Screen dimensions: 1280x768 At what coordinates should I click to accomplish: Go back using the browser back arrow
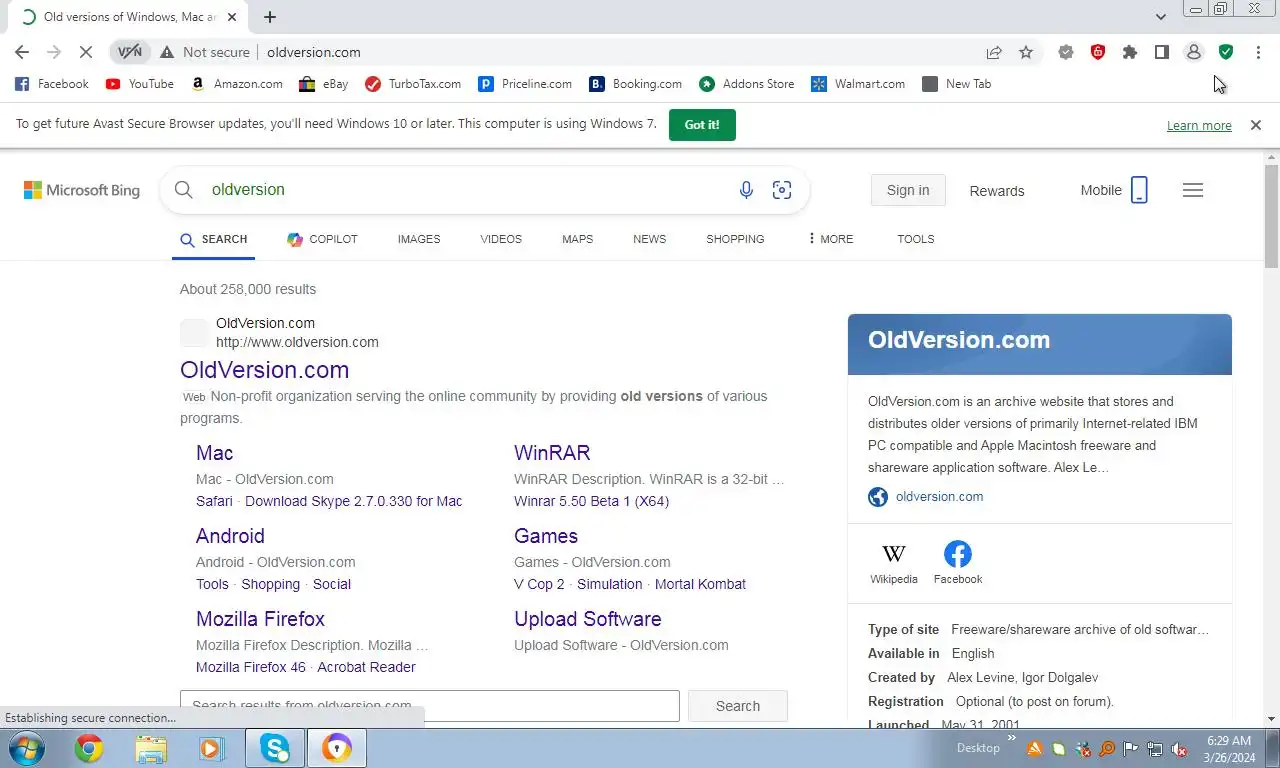coord(22,52)
